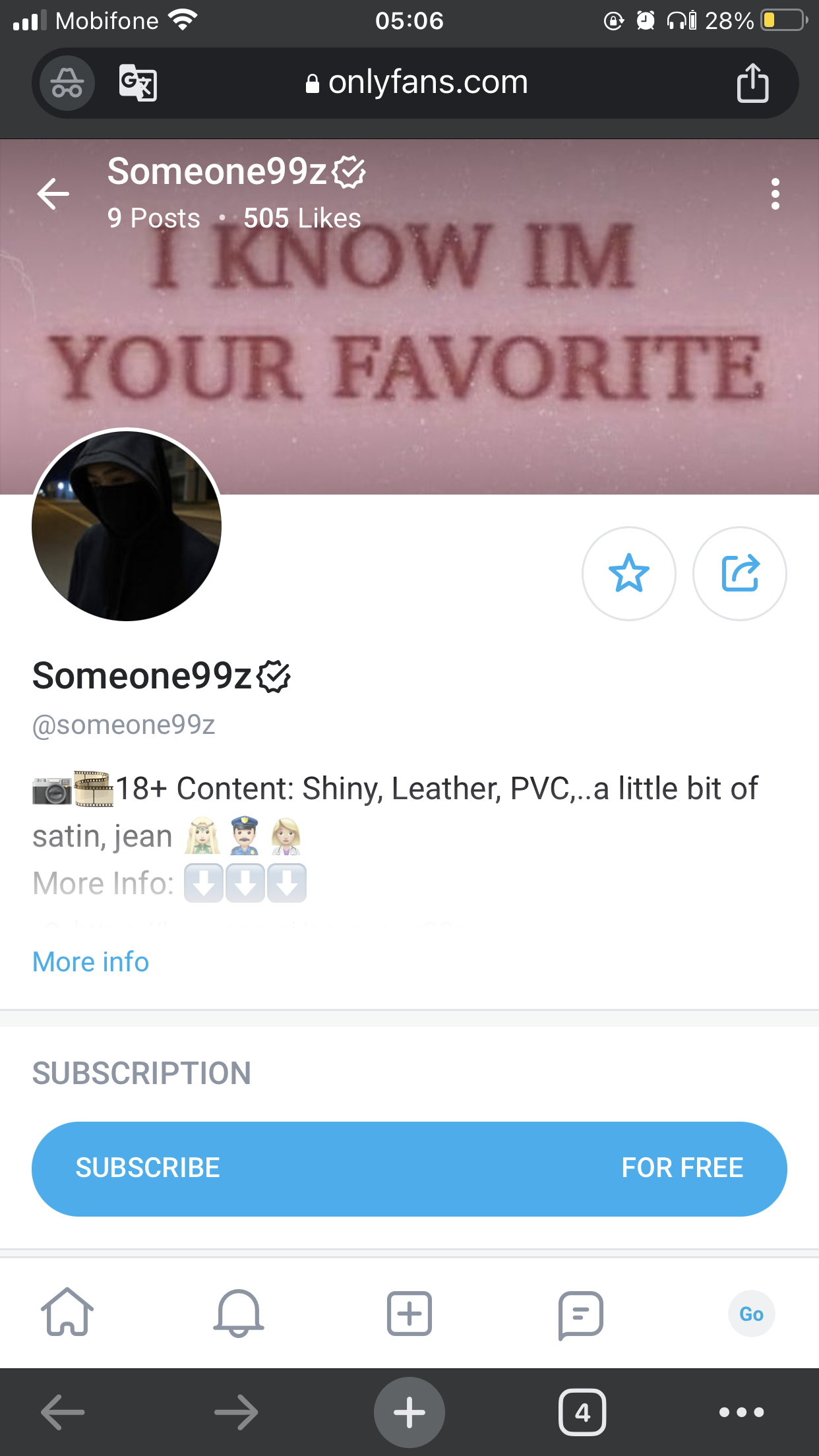Navigate back in browser toolbar
819x1456 pixels.
tap(63, 1412)
